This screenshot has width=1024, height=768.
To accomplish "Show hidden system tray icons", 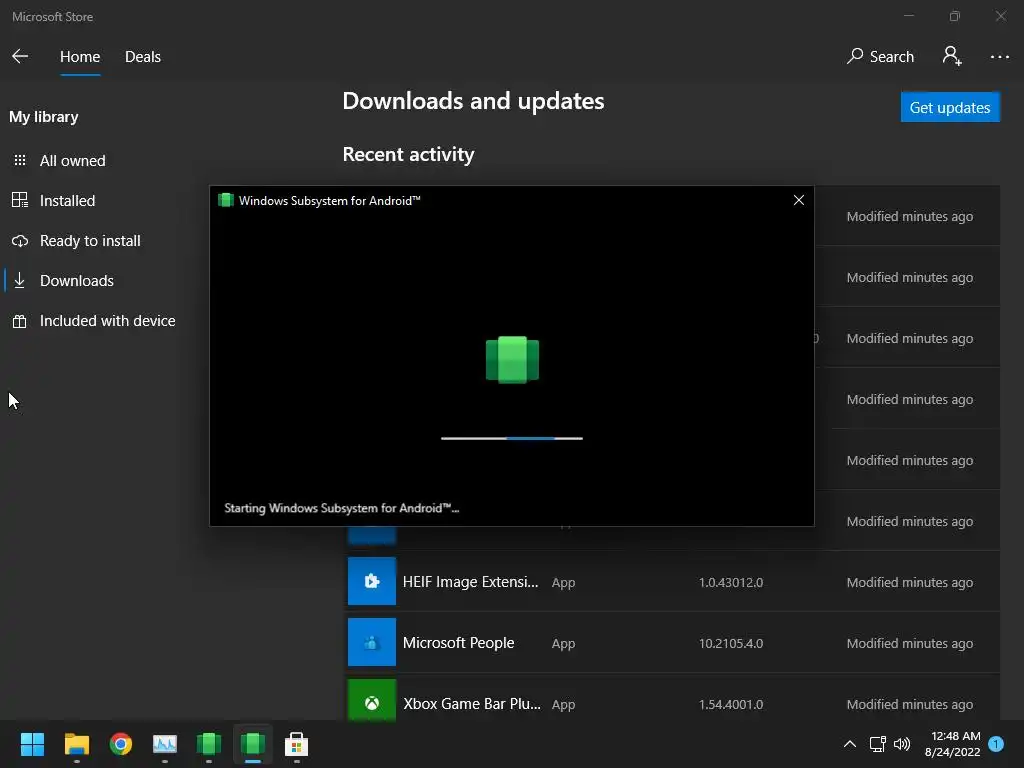I will [850, 744].
